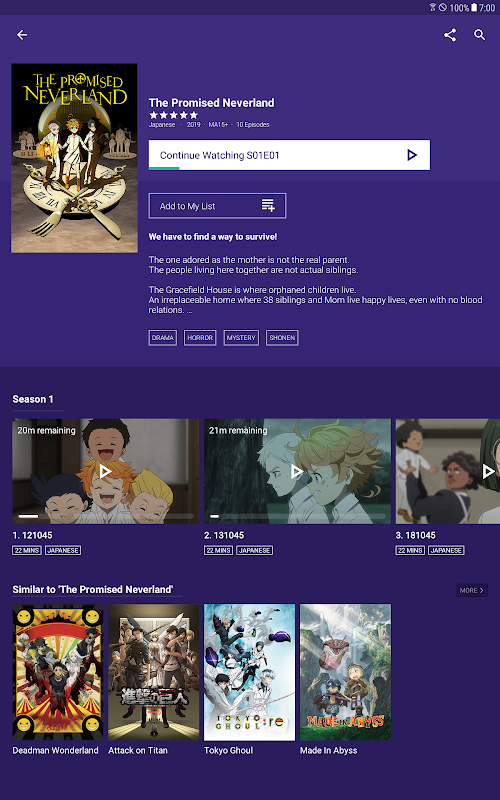Choose the SHONEN genre tag

pos(282,338)
